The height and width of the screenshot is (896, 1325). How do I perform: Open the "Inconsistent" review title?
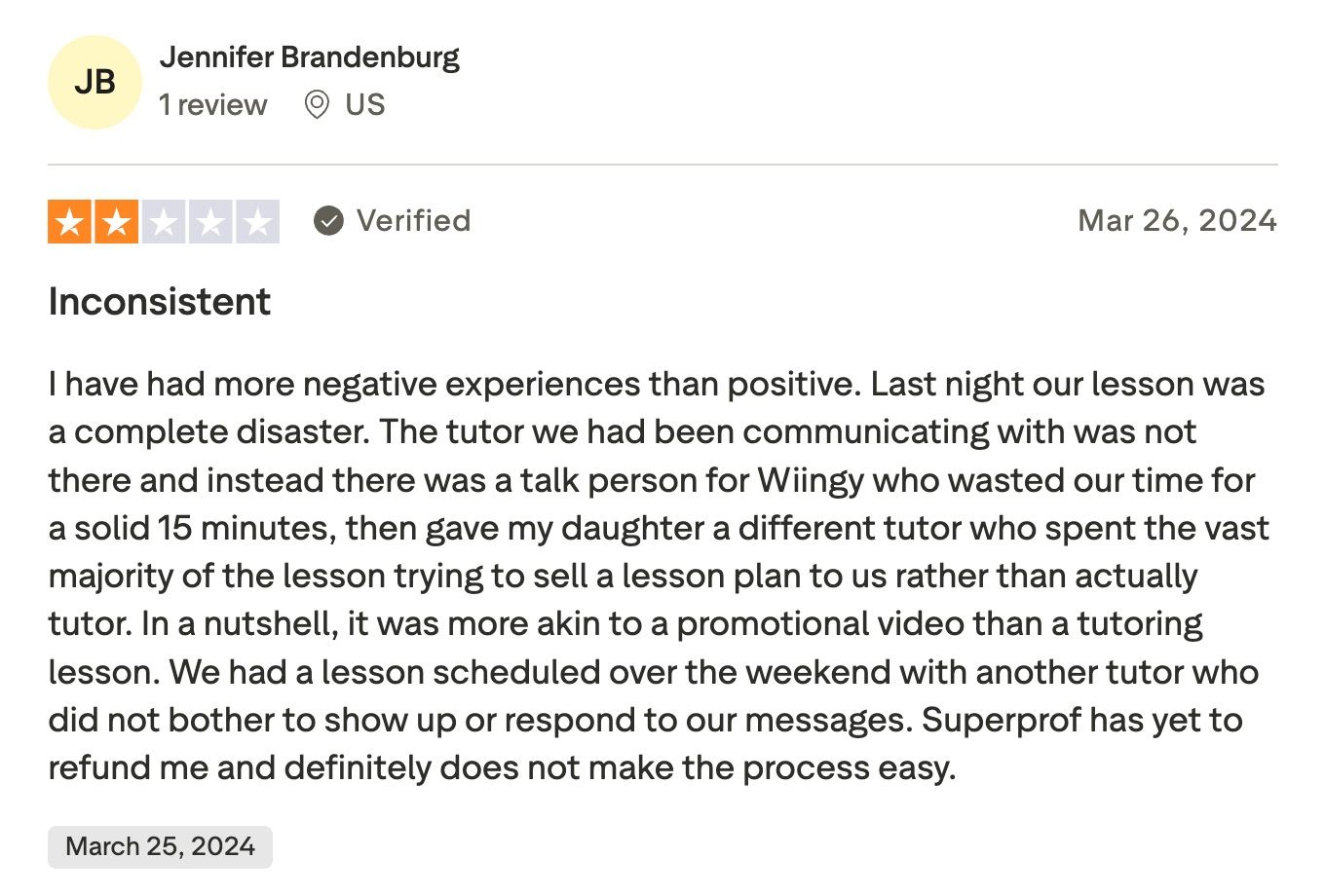click(160, 302)
